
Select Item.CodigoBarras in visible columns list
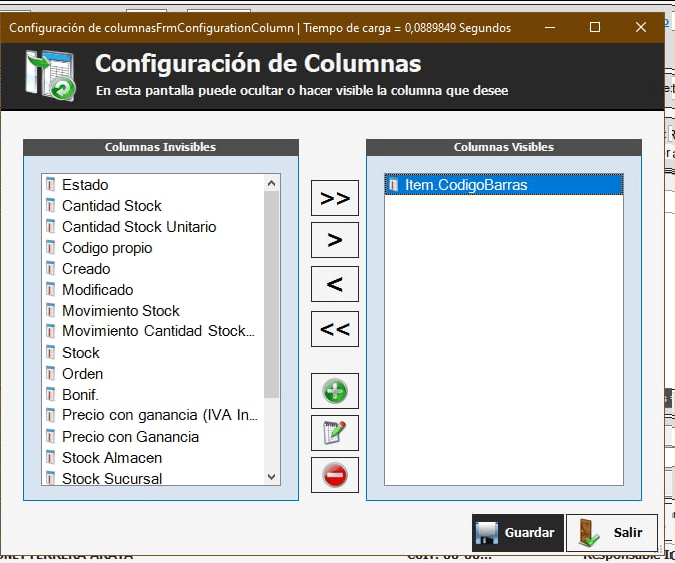click(466, 185)
